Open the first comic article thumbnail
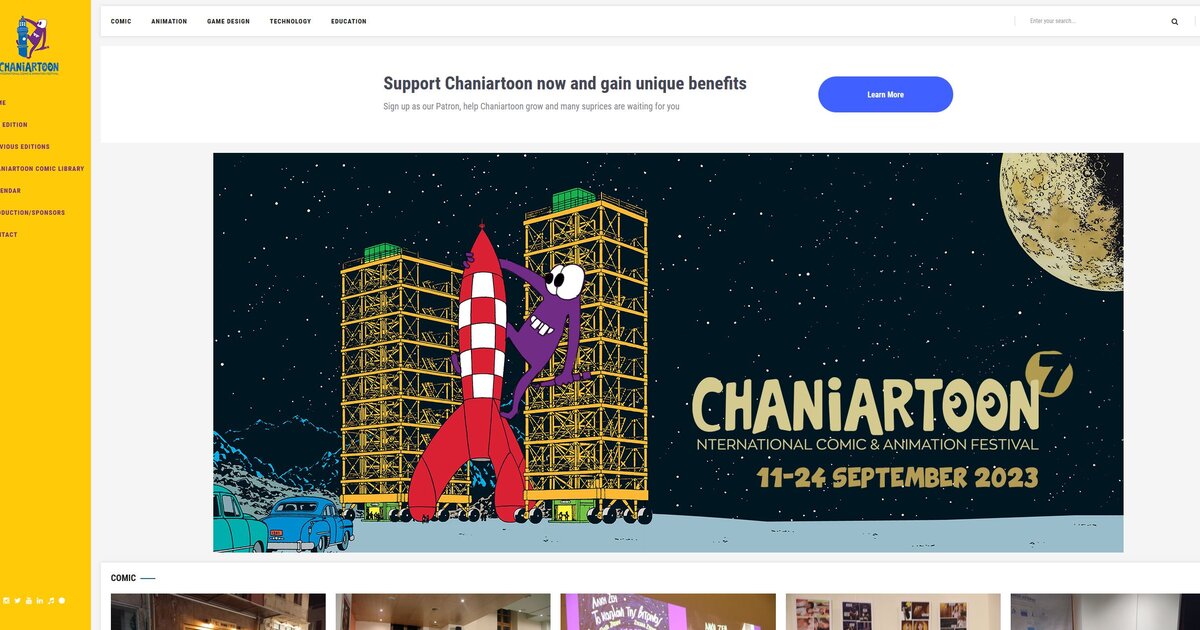This screenshot has height=630, width=1200. [218, 612]
